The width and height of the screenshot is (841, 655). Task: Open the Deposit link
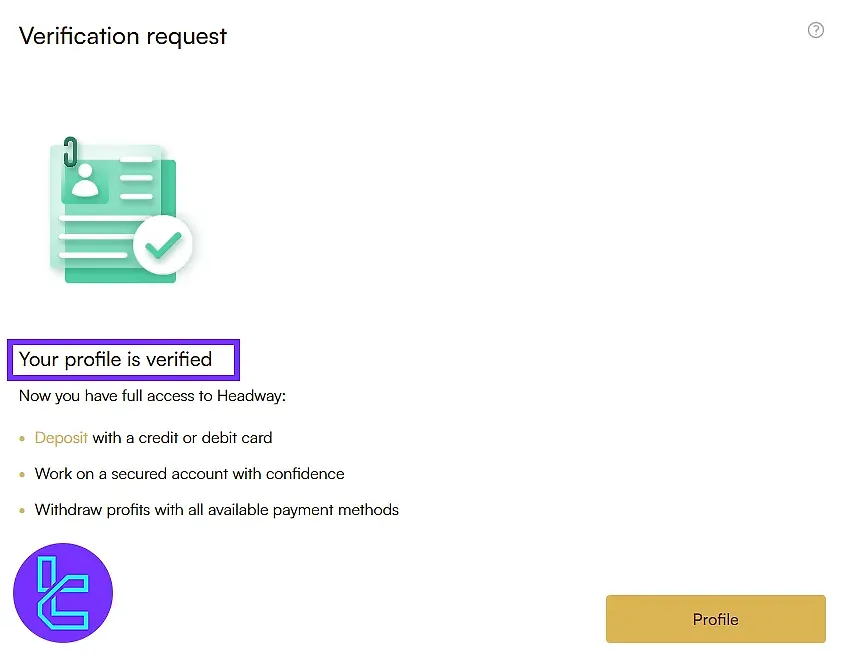point(61,437)
